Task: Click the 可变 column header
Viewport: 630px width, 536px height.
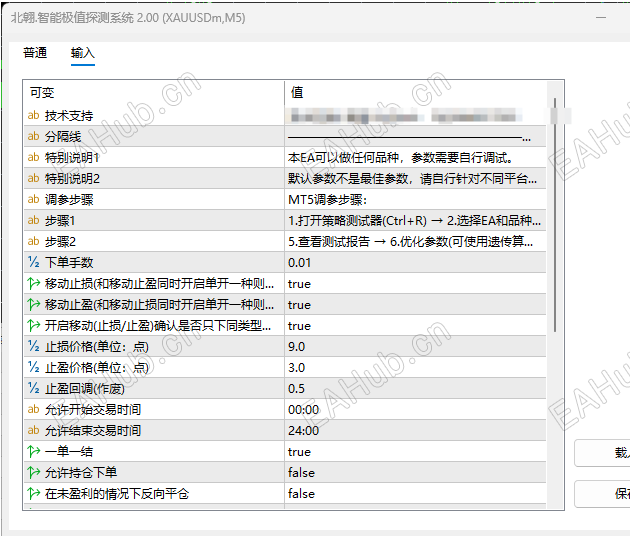Action: click(42, 93)
